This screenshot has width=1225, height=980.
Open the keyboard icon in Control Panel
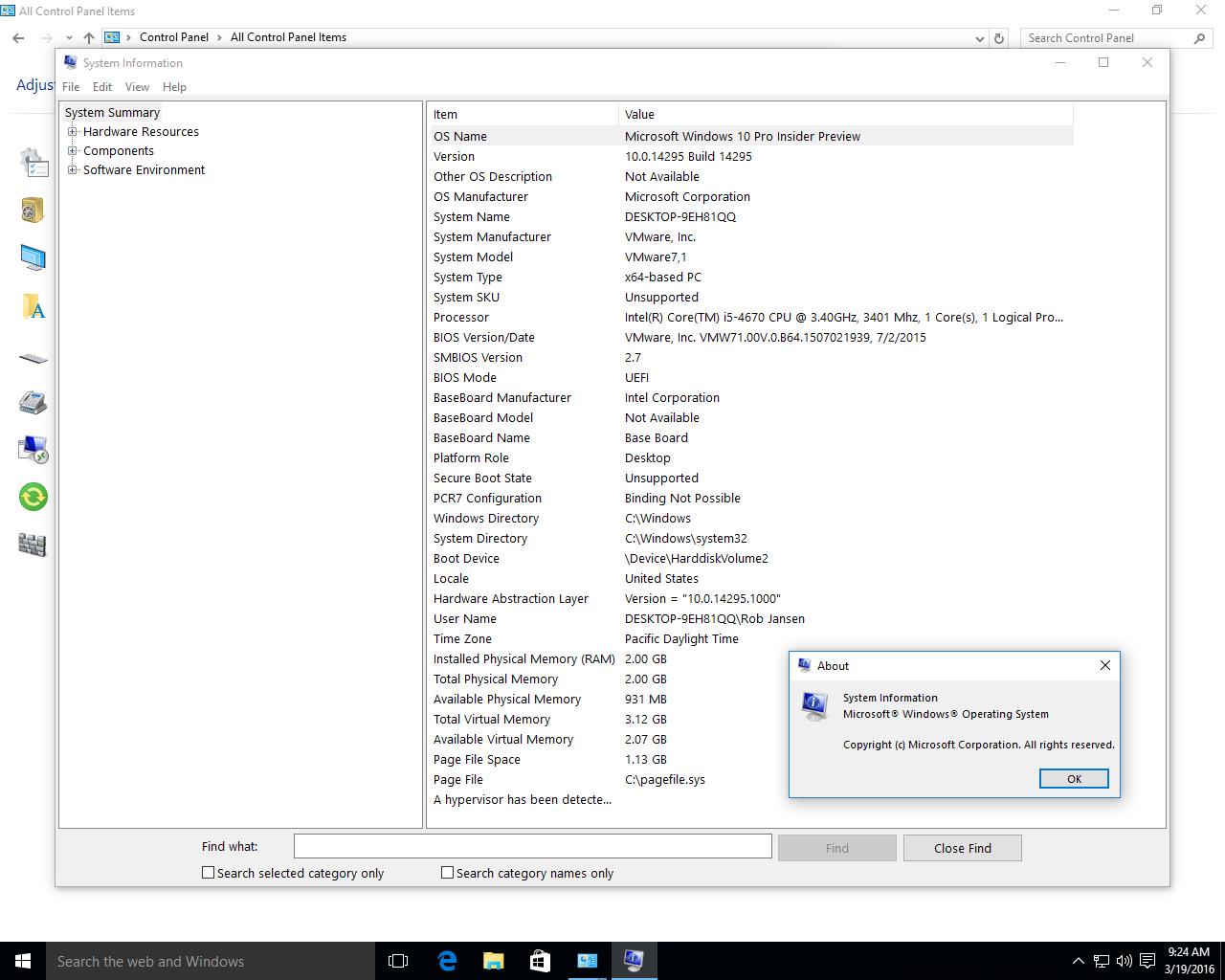(33, 359)
